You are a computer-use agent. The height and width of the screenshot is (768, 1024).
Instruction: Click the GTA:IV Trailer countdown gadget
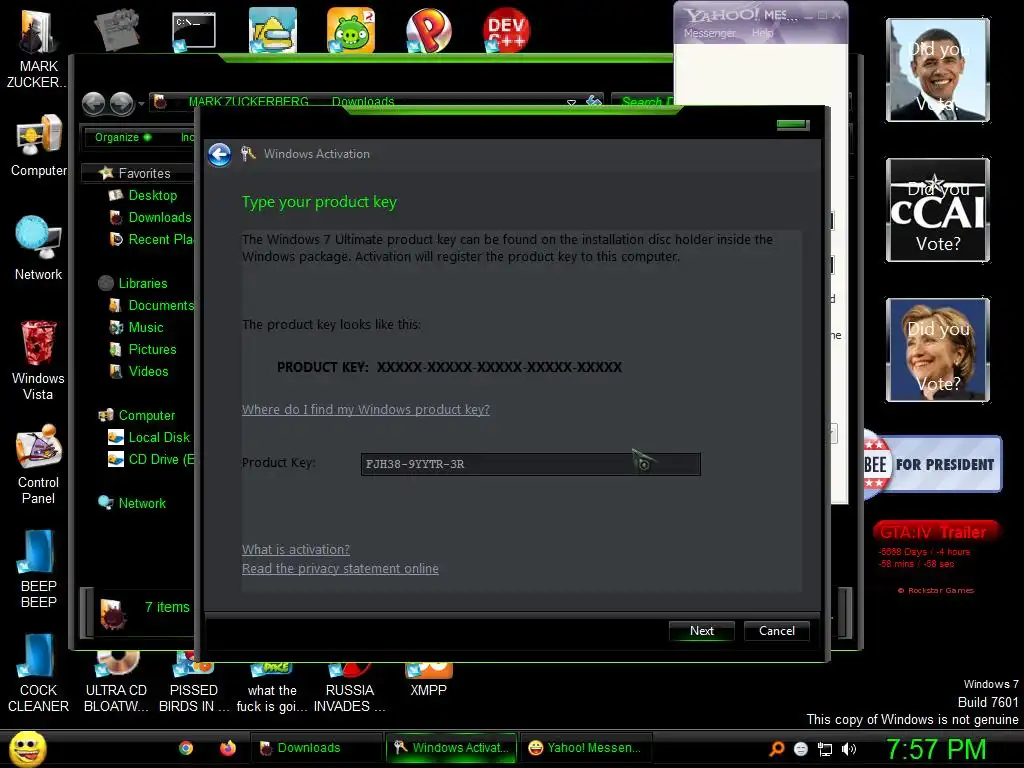935,556
